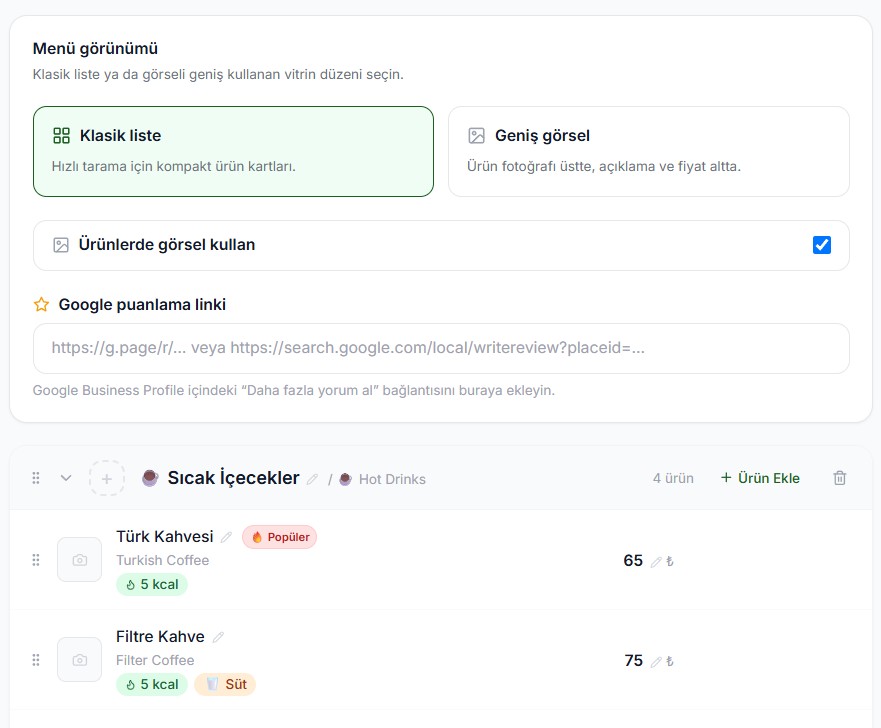Edit Filtre Kahve name with pencil icon

(218, 638)
